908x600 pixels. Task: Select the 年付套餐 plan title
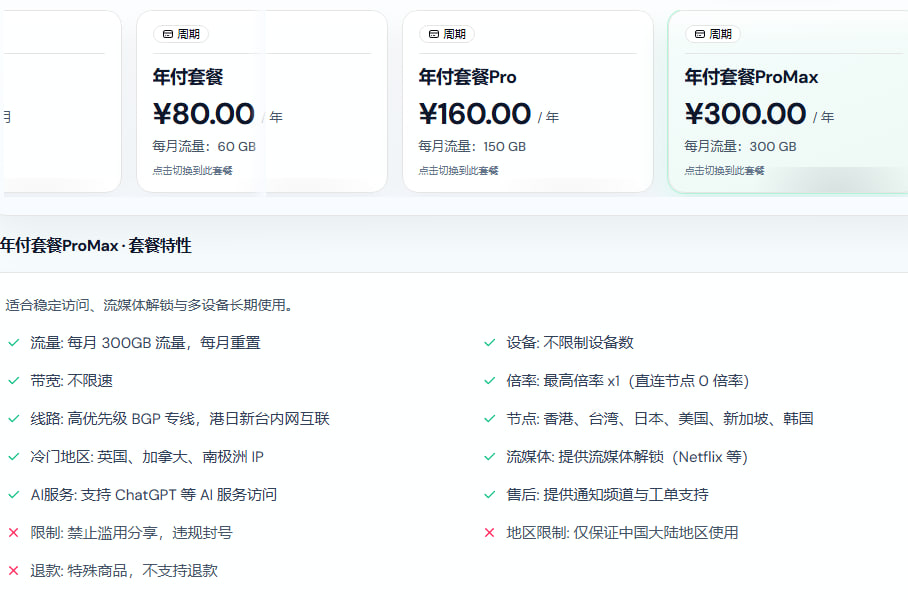pos(187,77)
